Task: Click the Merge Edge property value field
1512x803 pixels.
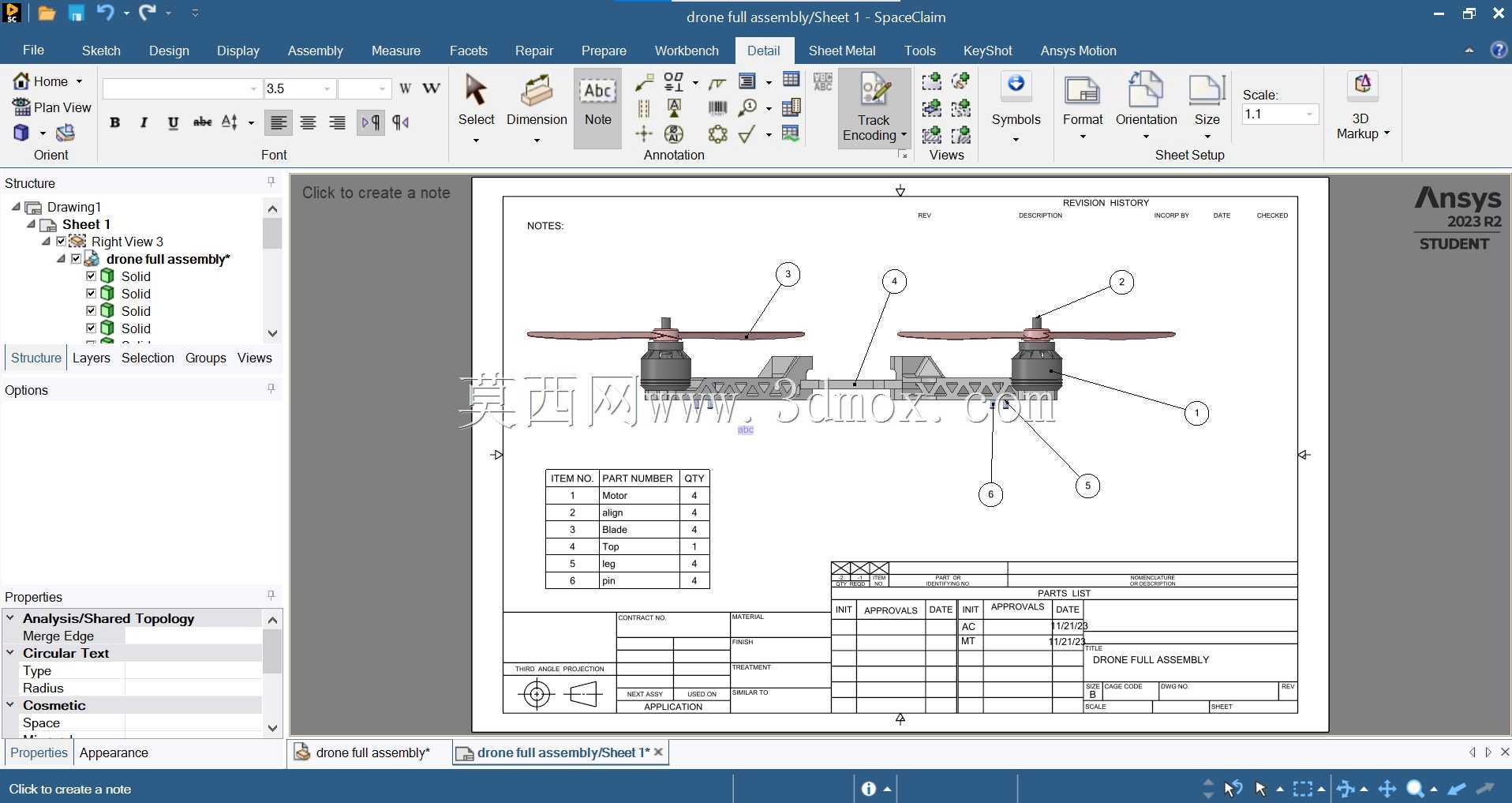Action: click(x=193, y=636)
